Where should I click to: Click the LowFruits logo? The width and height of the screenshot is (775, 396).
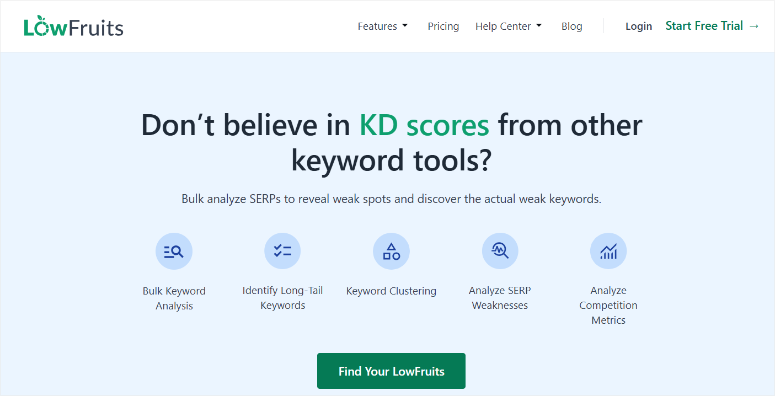pos(73,27)
